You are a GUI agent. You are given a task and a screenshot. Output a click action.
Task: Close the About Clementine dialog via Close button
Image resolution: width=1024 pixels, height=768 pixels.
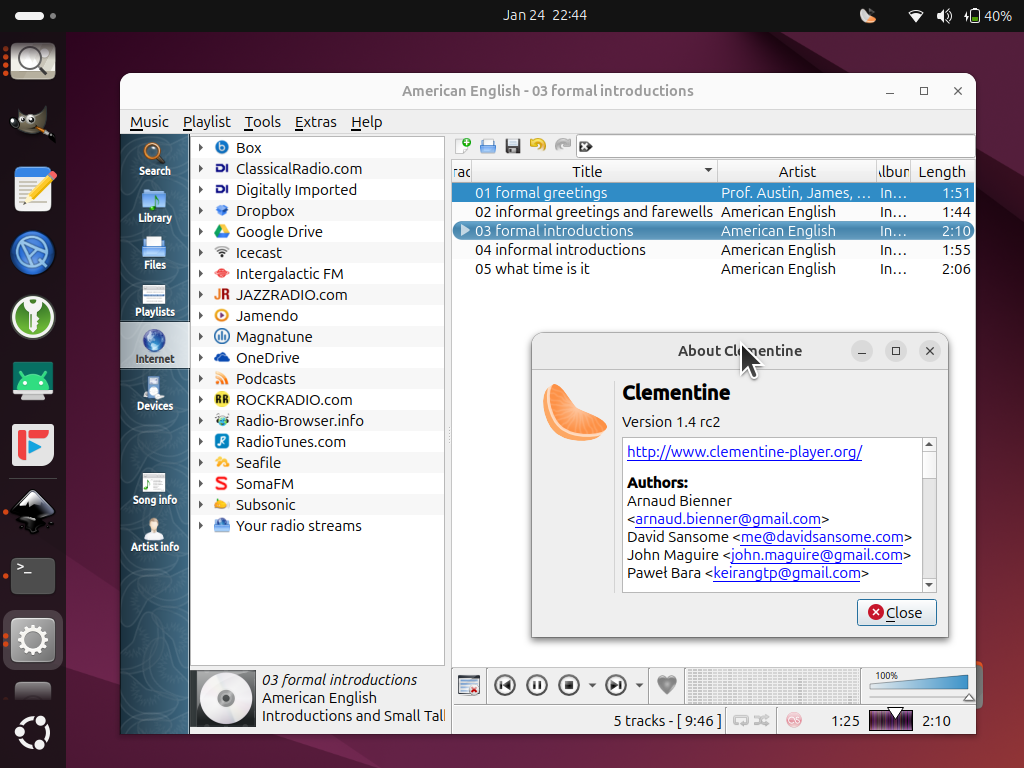(896, 613)
